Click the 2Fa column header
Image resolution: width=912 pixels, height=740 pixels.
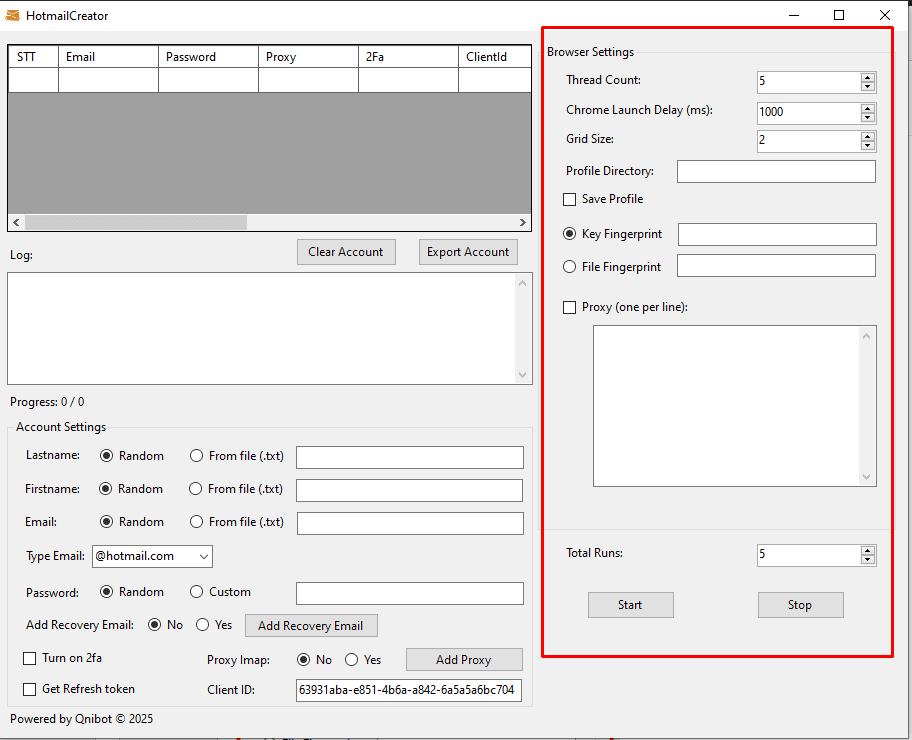click(408, 57)
